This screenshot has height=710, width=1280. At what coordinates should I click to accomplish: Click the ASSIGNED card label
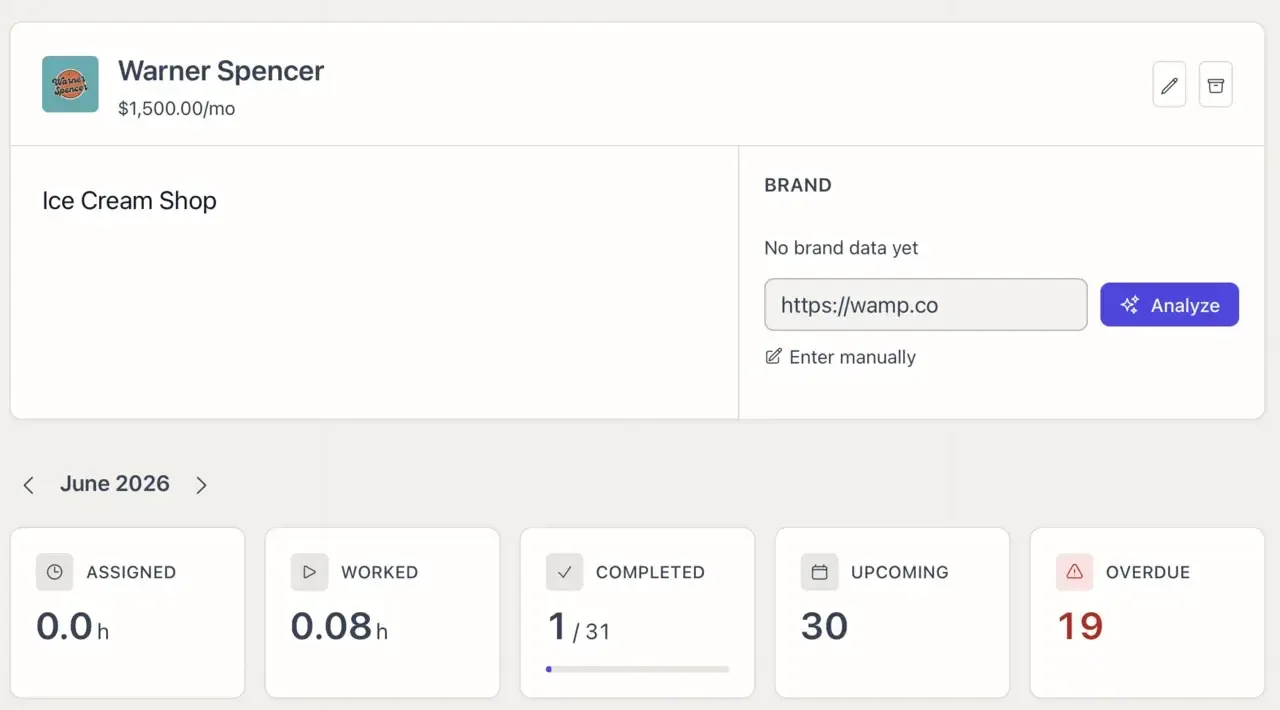click(x=131, y=572)
